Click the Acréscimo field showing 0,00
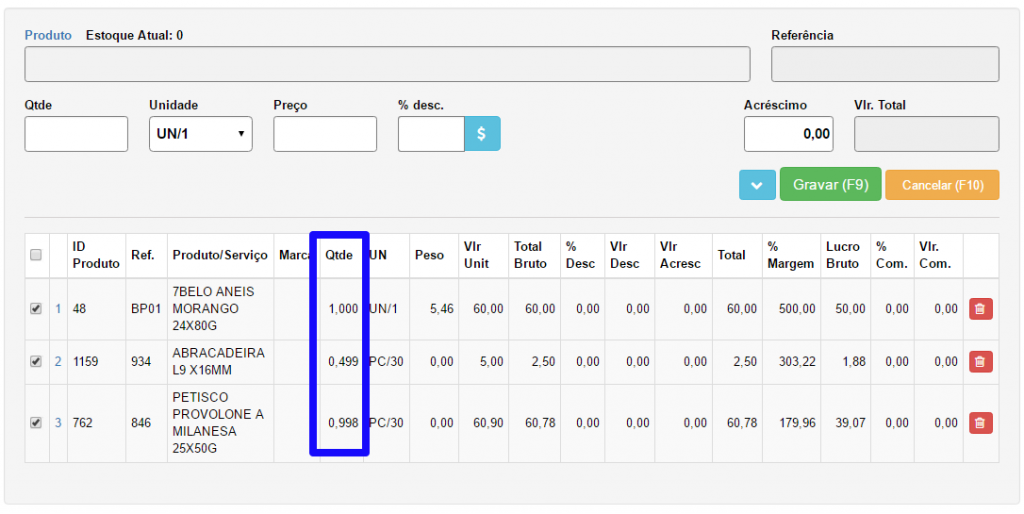 click(788, 134)
